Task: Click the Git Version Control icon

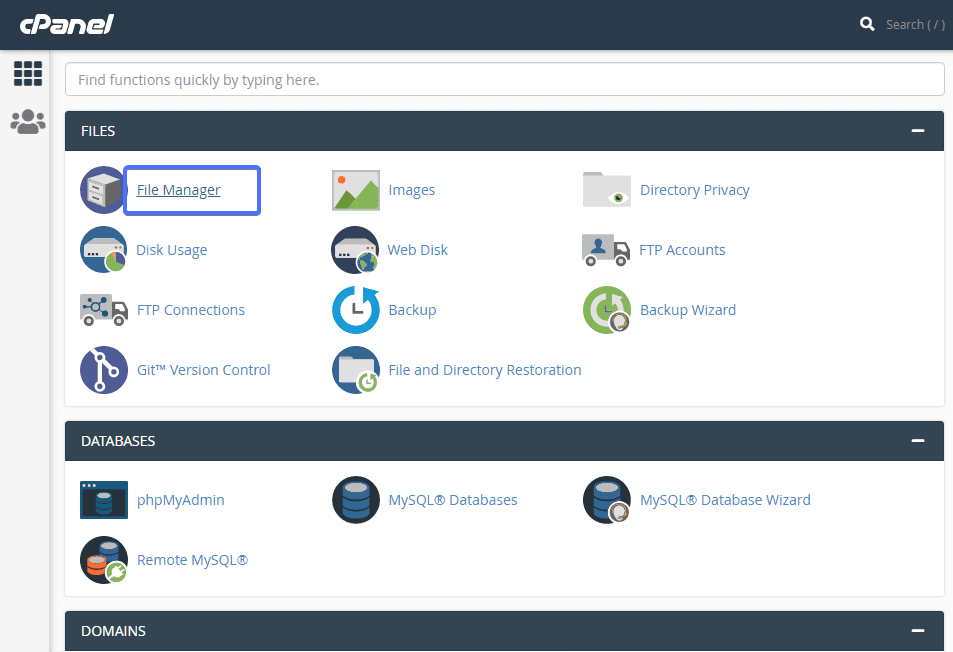Action: pos(103,370)
